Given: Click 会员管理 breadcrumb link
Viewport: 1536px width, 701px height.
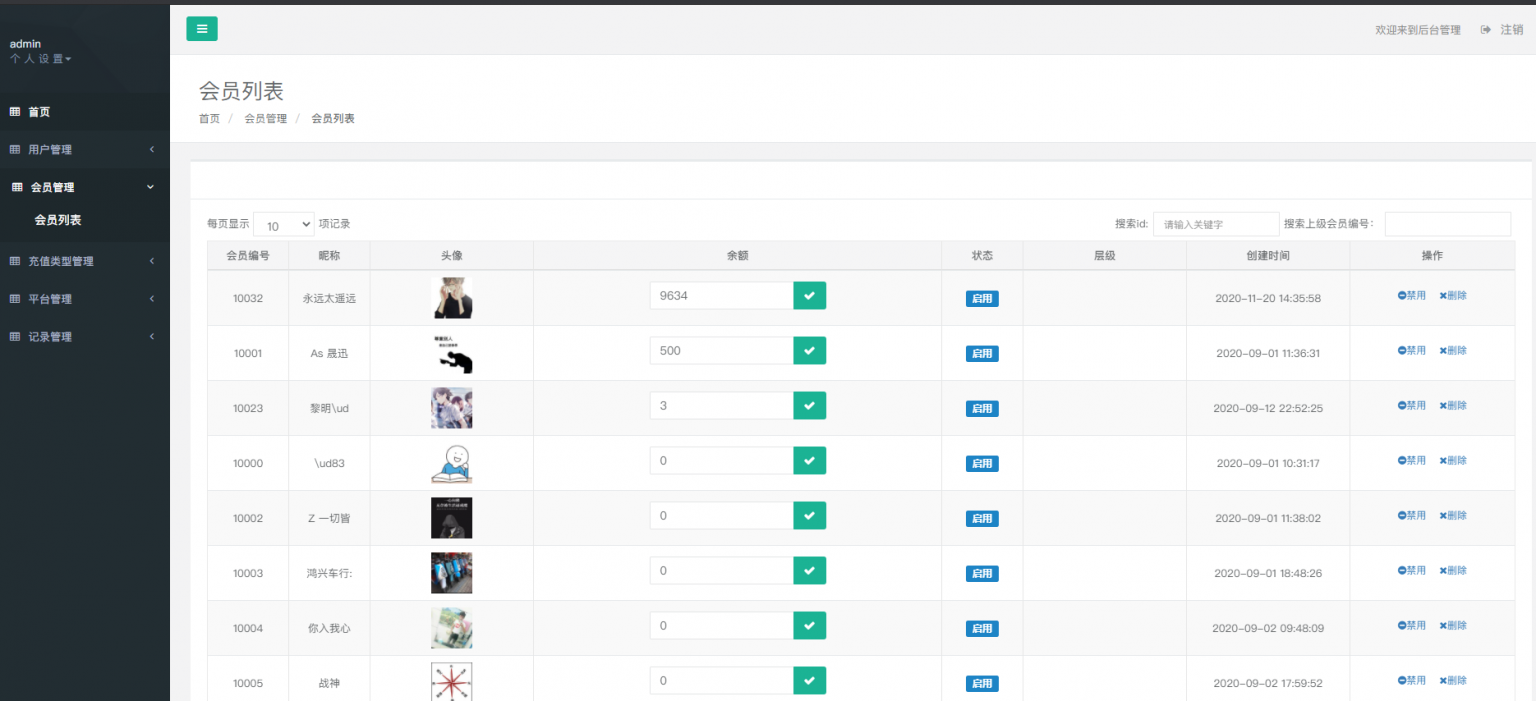Looking at the screenshot, I should pos(265,119).
